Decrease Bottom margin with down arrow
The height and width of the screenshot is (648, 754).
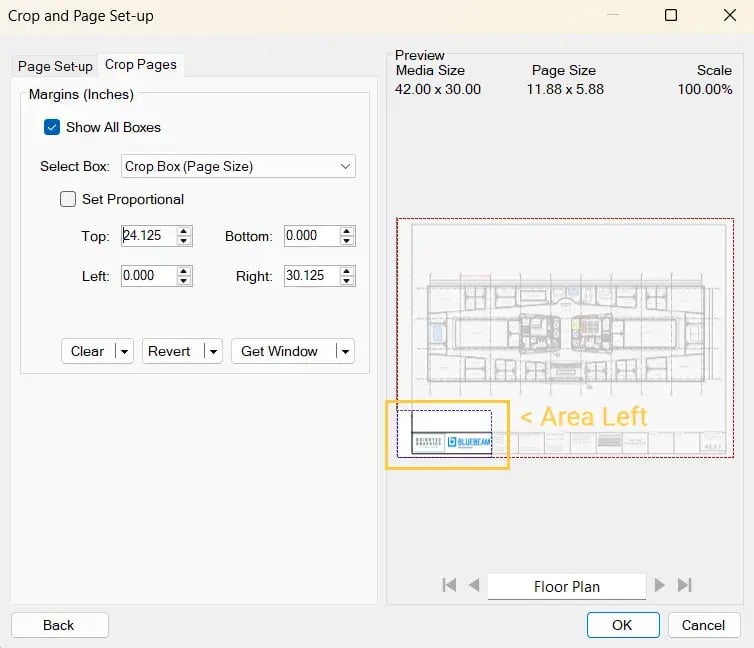tap(347, 240)
